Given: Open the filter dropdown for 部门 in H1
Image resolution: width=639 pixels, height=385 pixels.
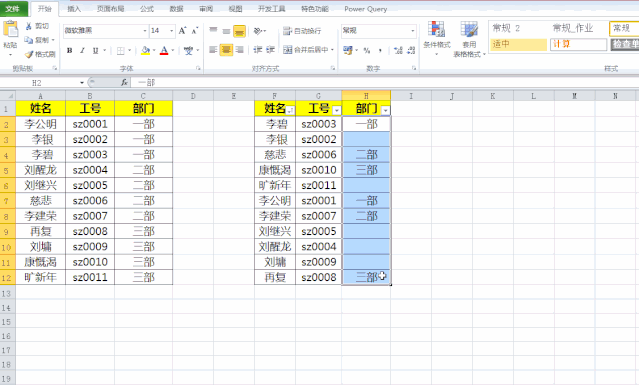Looking at the screenshot, I should pos(386,110).
